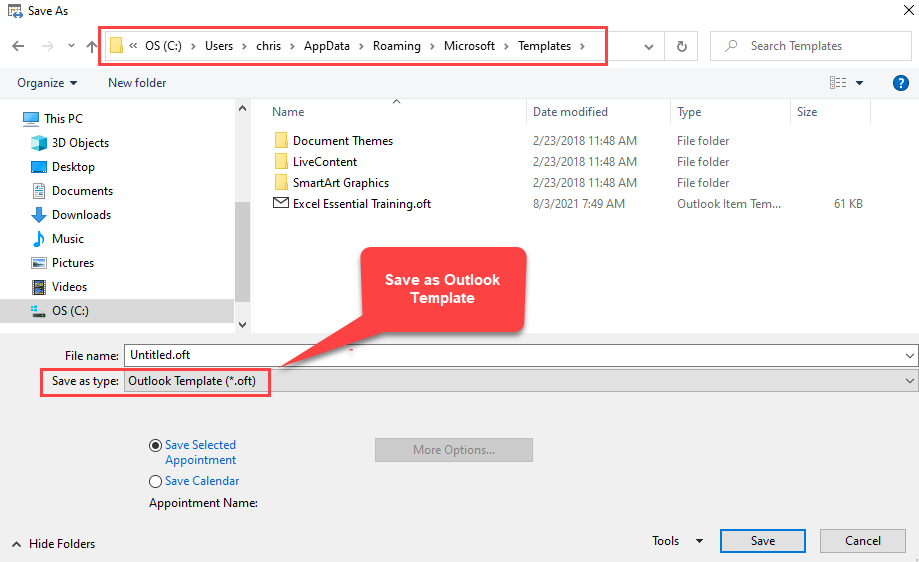Click the Up one level arrow
This screenshot has width=919, height=562.
pos(92,46)
